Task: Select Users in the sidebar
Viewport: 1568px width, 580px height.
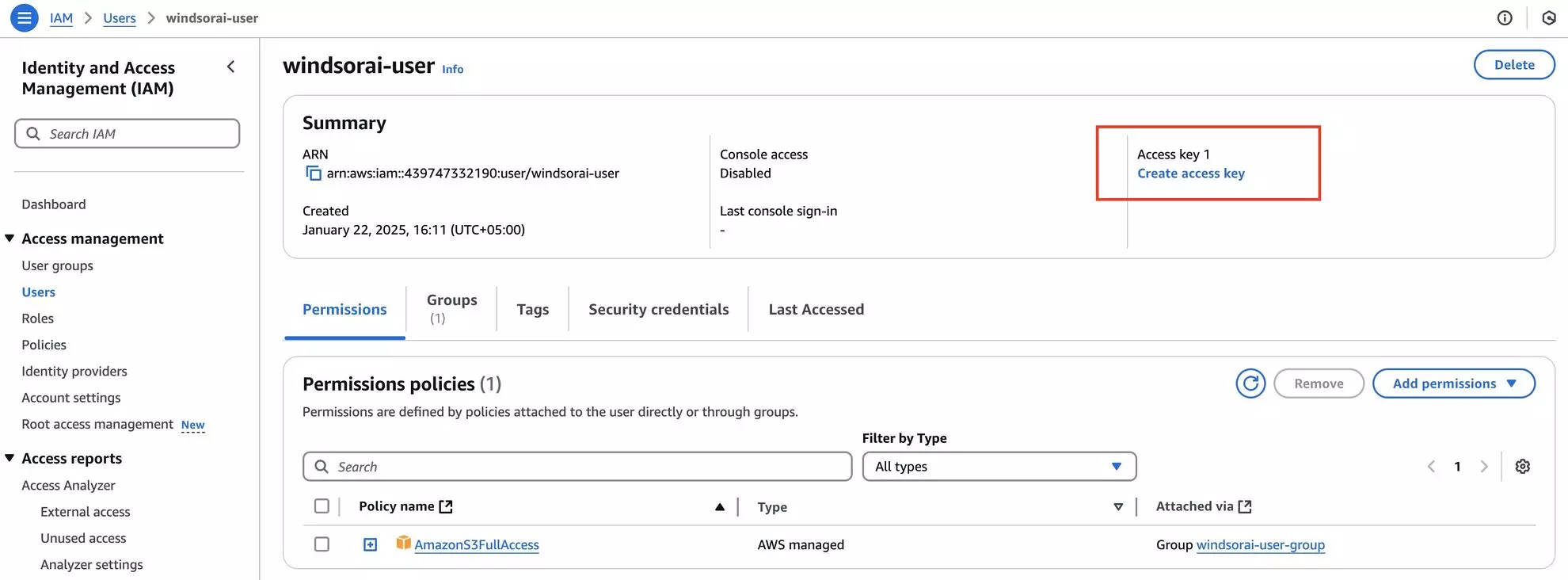Action: [x=39, y=292]
